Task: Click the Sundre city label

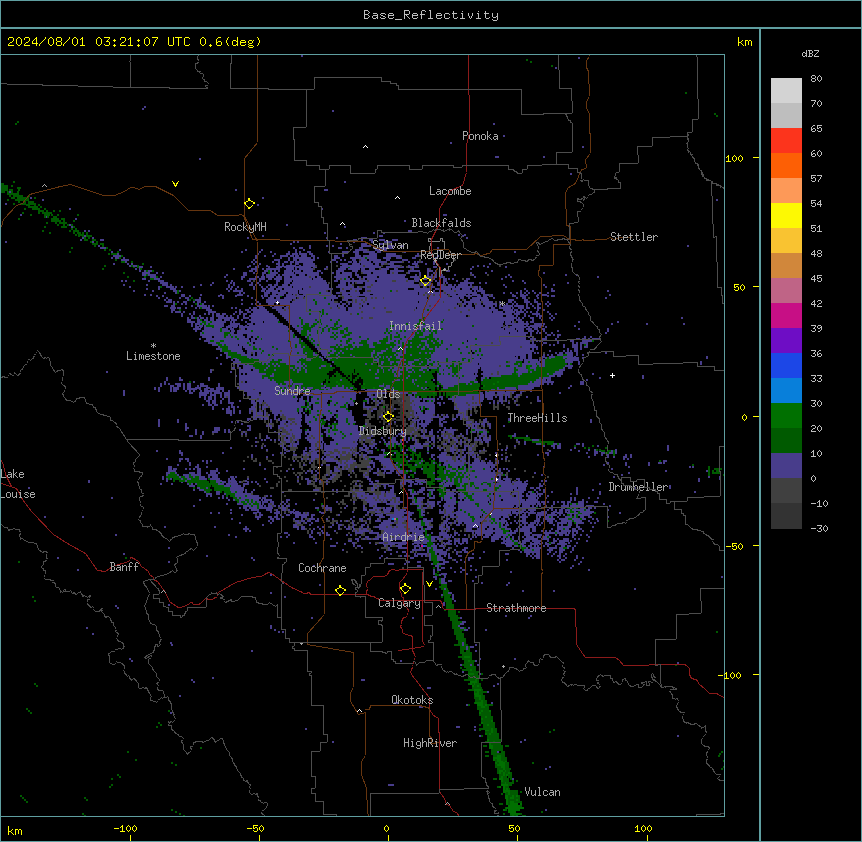Action: tap(292, 391)
